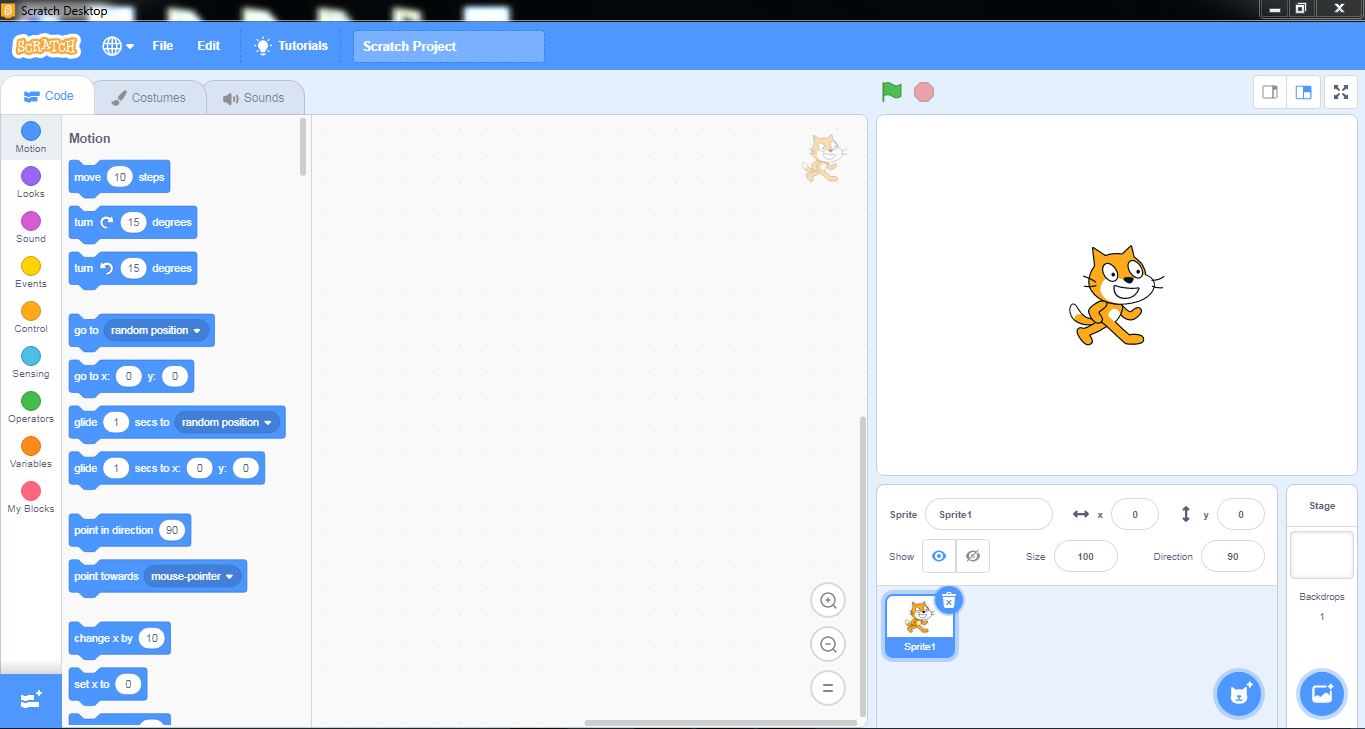Click the Scratch Project title field
Image resolution: width=1365 pixels, height=729 pixels.
click(x=449, y=46)
